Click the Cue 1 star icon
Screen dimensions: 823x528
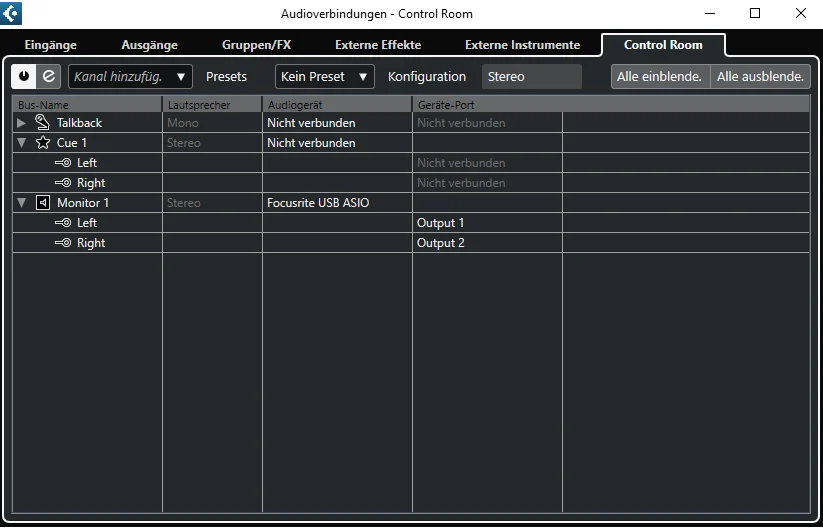(x=43, y=143)
